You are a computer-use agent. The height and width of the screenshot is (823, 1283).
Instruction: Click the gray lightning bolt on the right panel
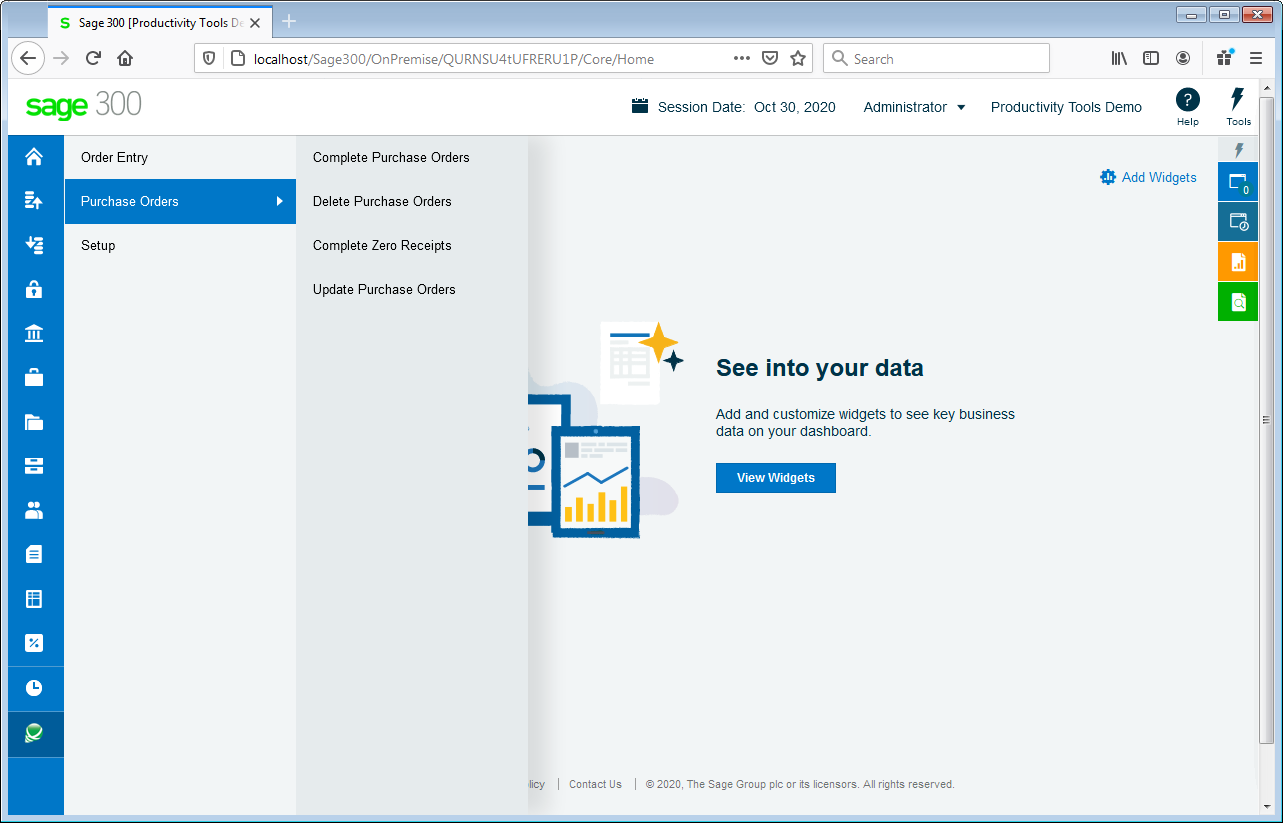point(1238,150)
